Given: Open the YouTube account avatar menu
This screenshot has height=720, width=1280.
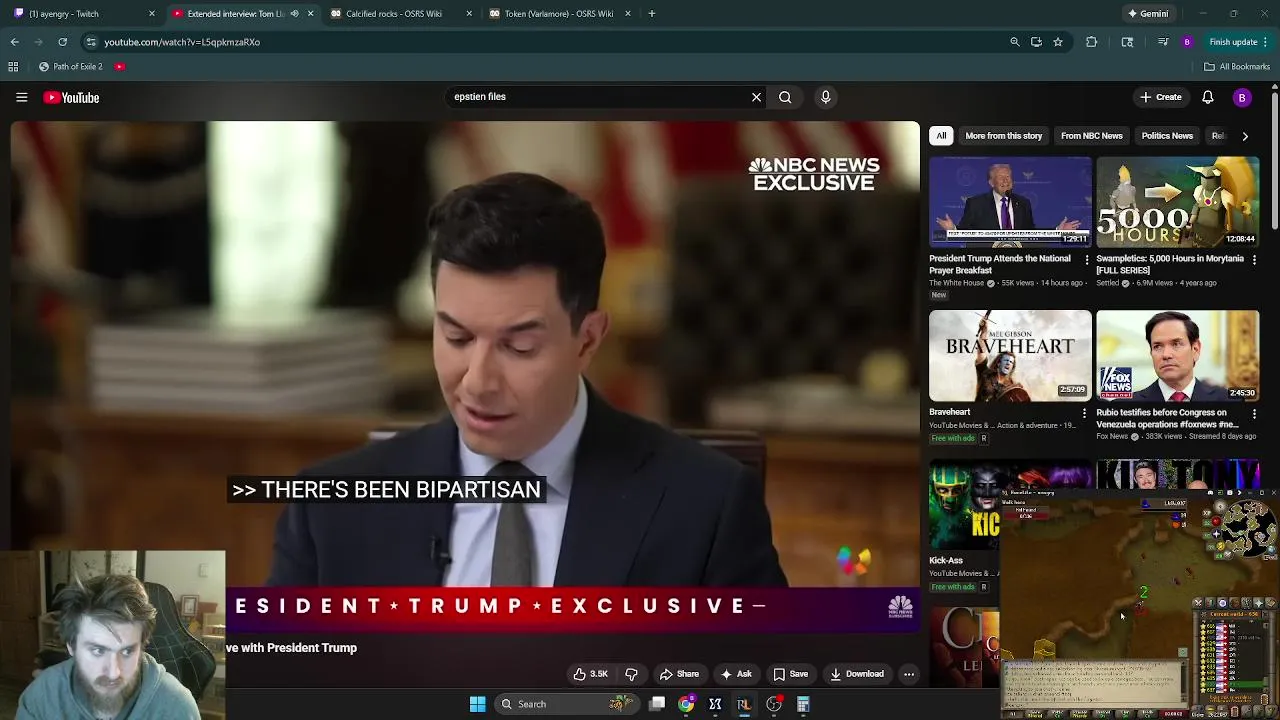Looking at the screenshot, I should pos(1242,97).
